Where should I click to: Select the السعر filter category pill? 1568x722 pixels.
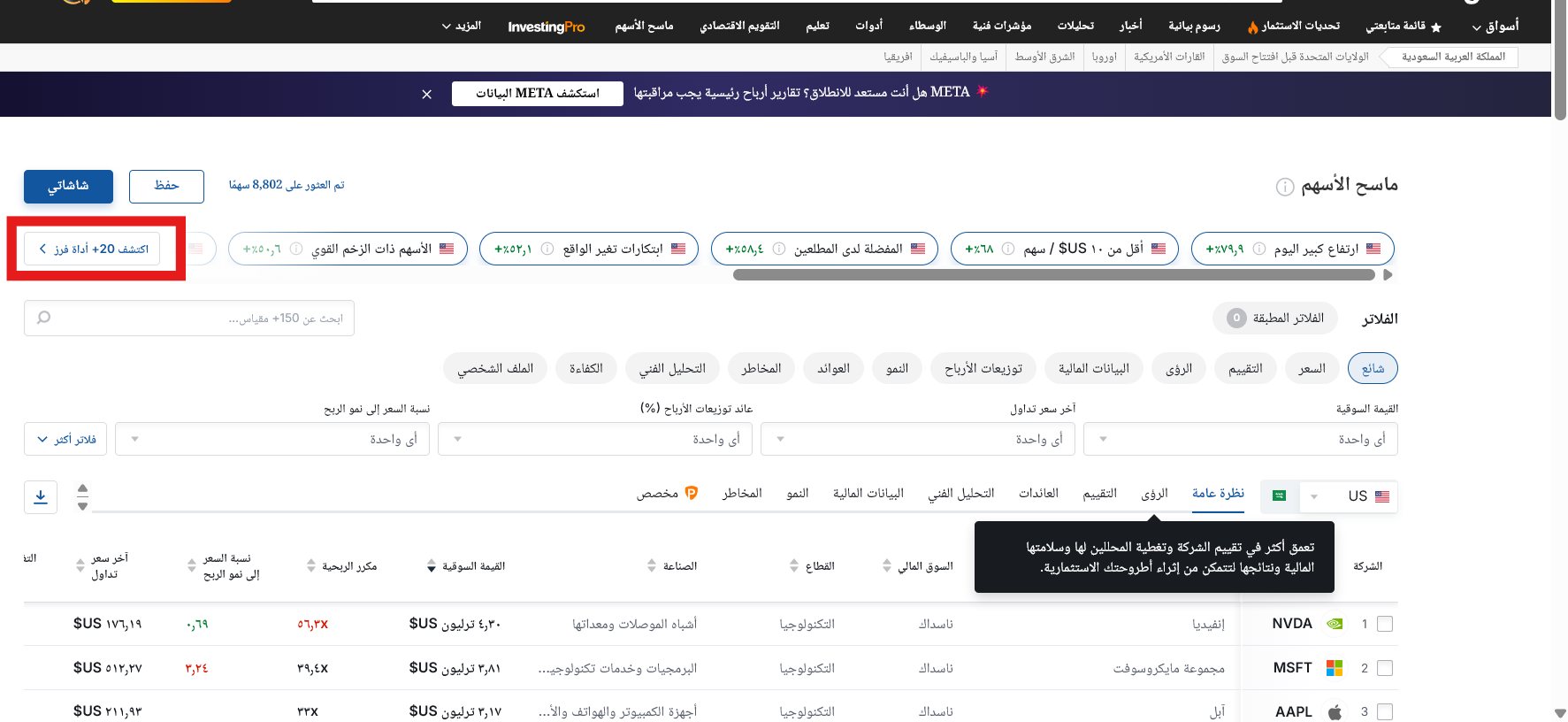click(1312, 368)
